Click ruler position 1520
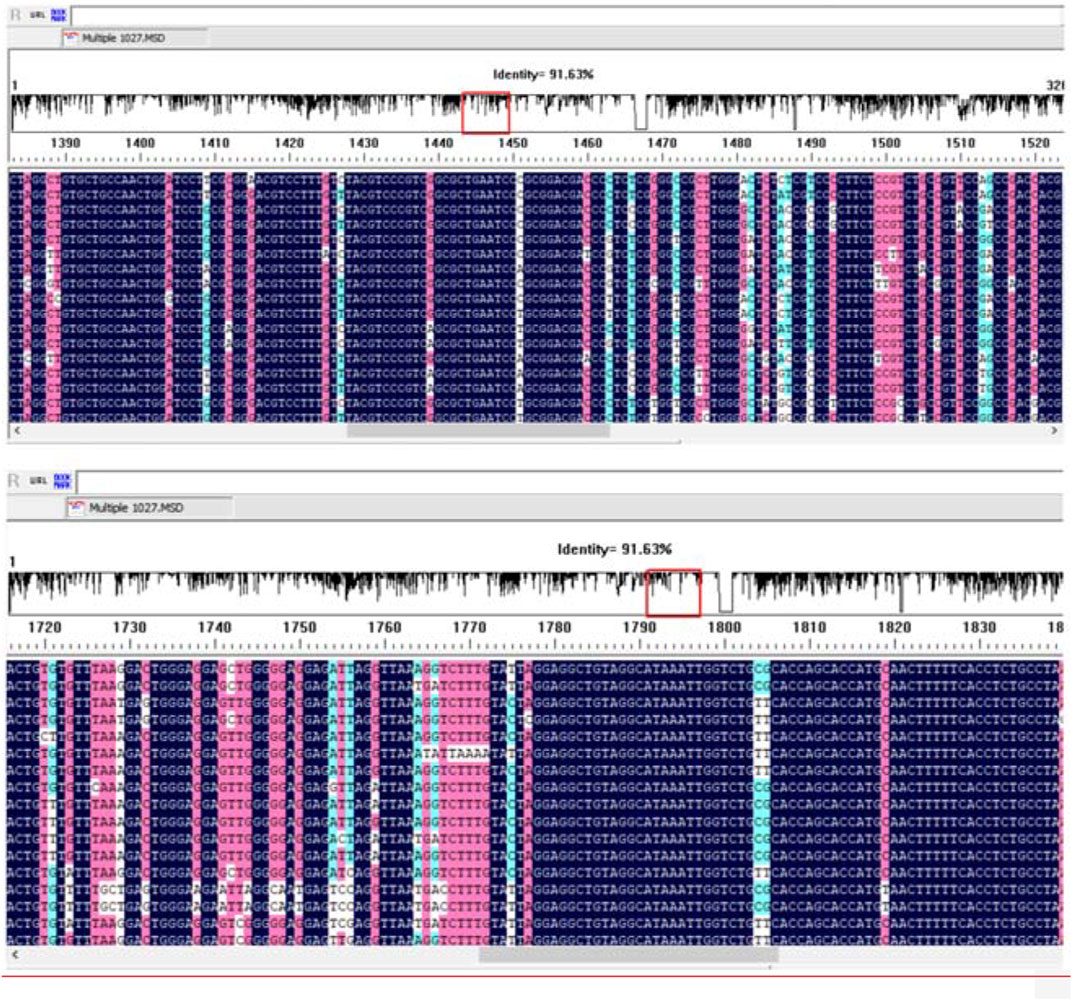This screenshot has width=1072, height=1000. pos(1034,143)
